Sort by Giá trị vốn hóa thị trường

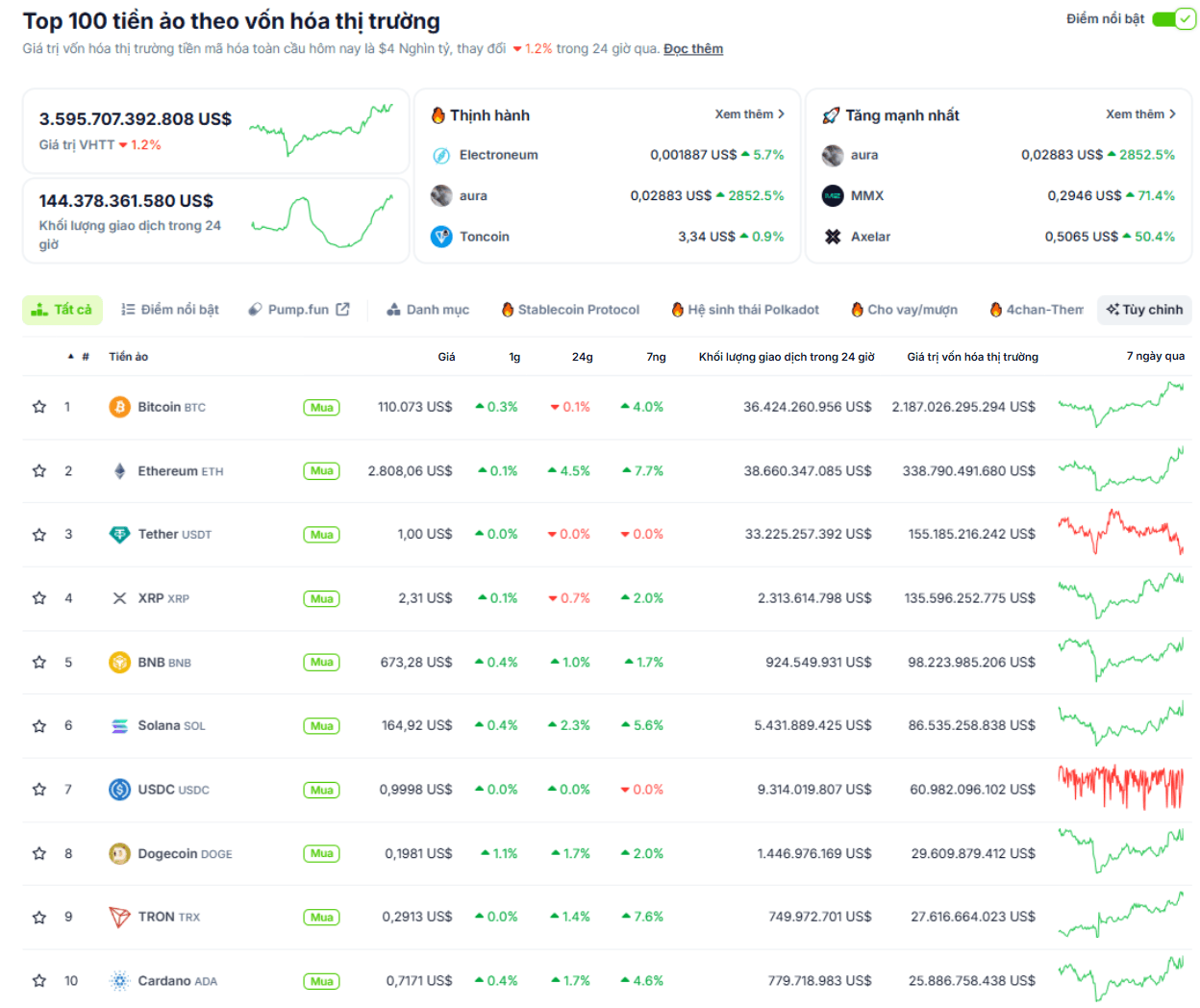pos(972,357)
